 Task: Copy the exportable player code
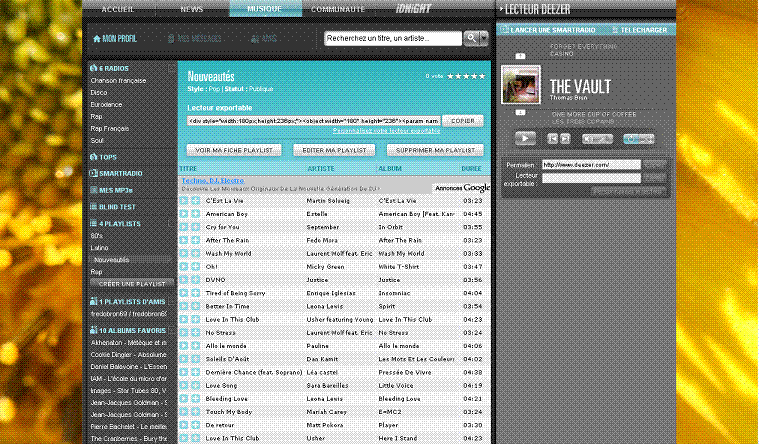[x=463, y=121]
